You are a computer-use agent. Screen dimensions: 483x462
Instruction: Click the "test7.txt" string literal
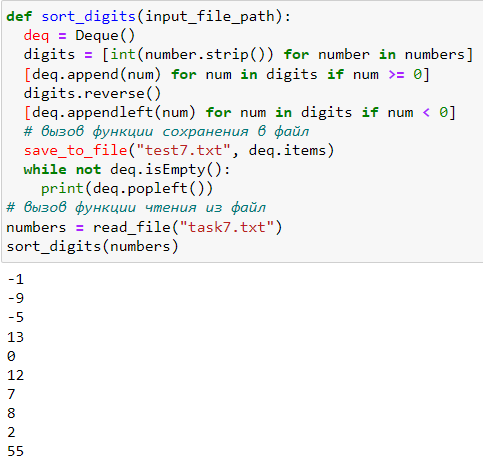pyautogui.click(x=183, y=150)
